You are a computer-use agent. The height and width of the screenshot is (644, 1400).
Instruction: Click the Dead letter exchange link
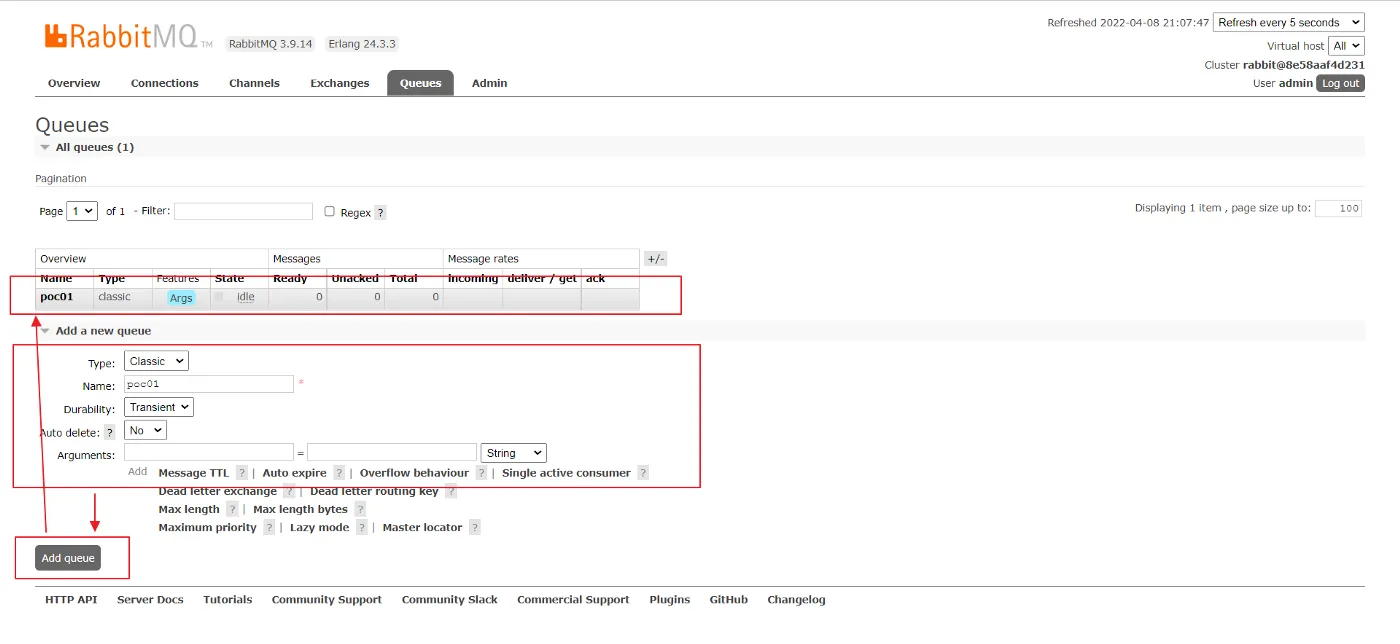tap(218, 491)
